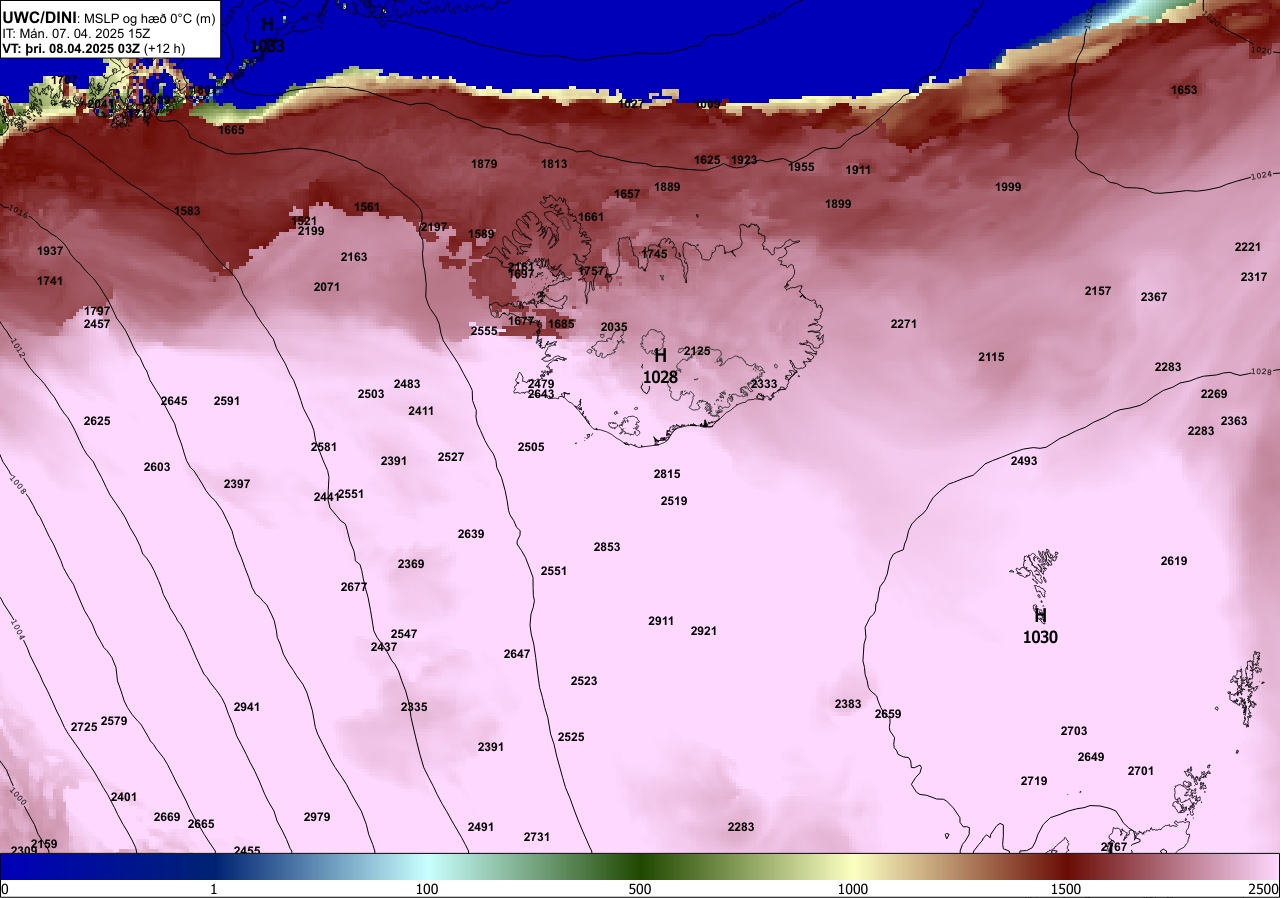
Task: Select the H 1028 high-pressure marker over Iceland
Action: click(x=660, y=366)
